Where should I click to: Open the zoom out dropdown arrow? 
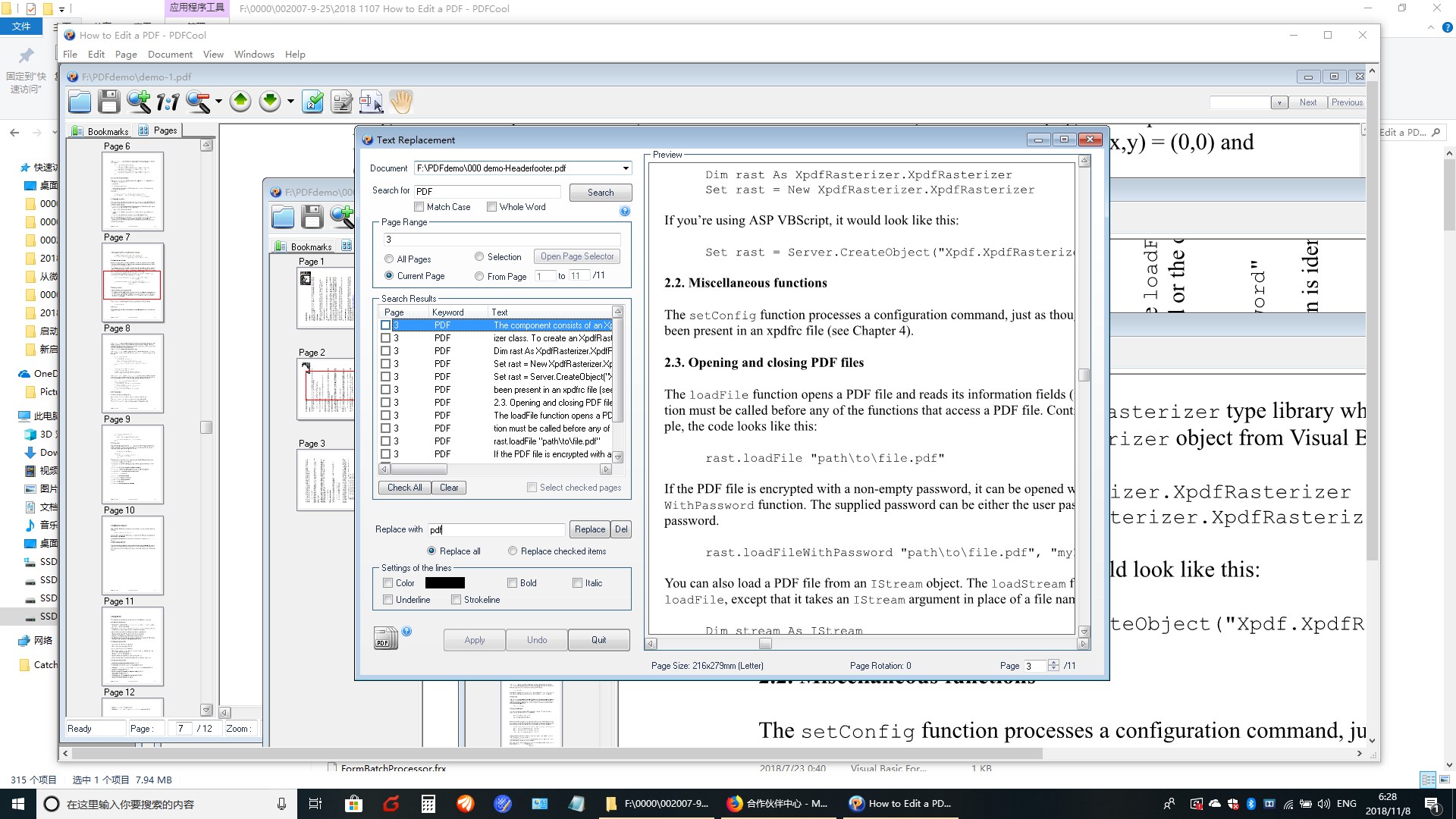point(218,102)
